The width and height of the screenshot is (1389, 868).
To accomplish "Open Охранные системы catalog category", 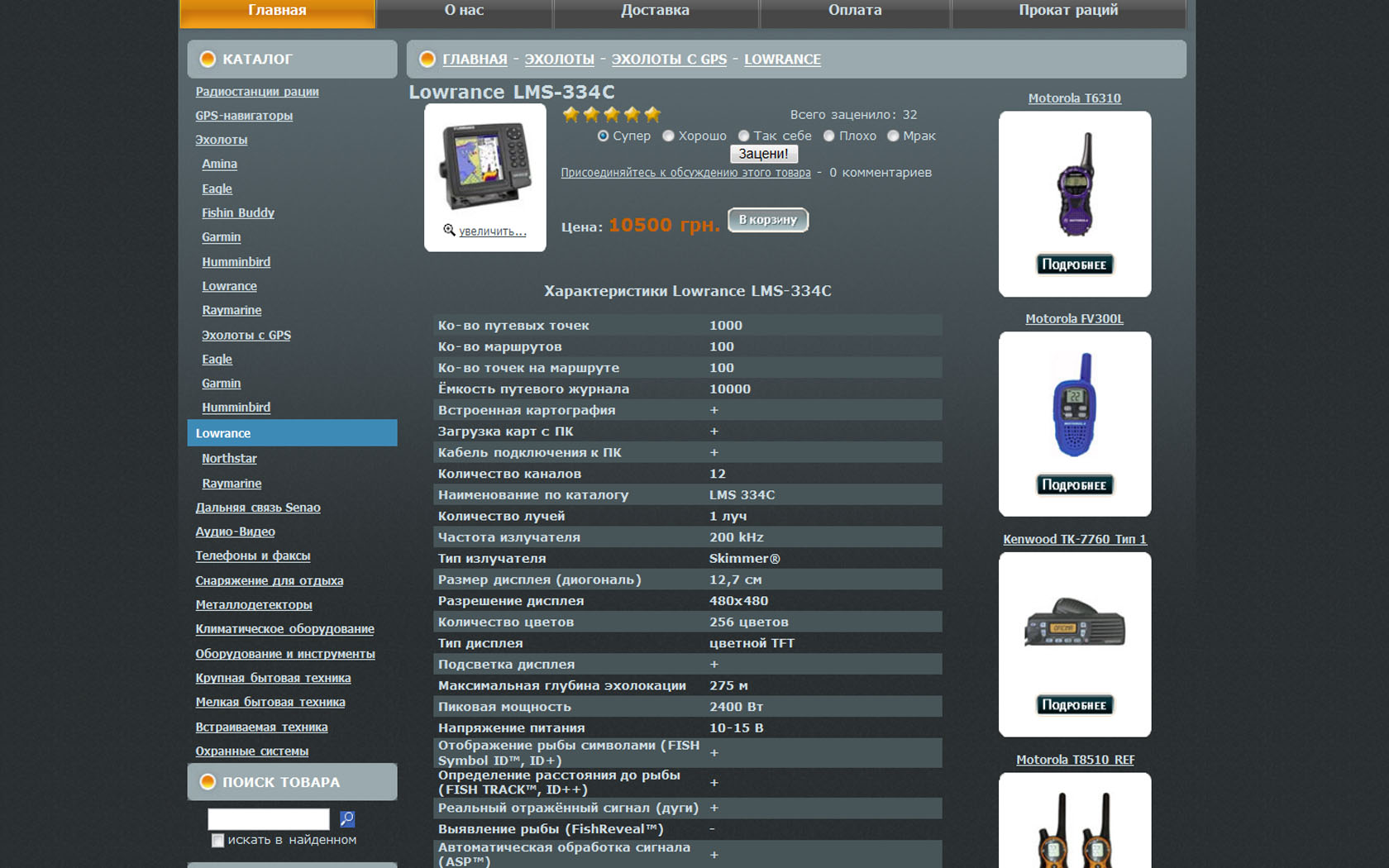I will (x=252, y=751).
